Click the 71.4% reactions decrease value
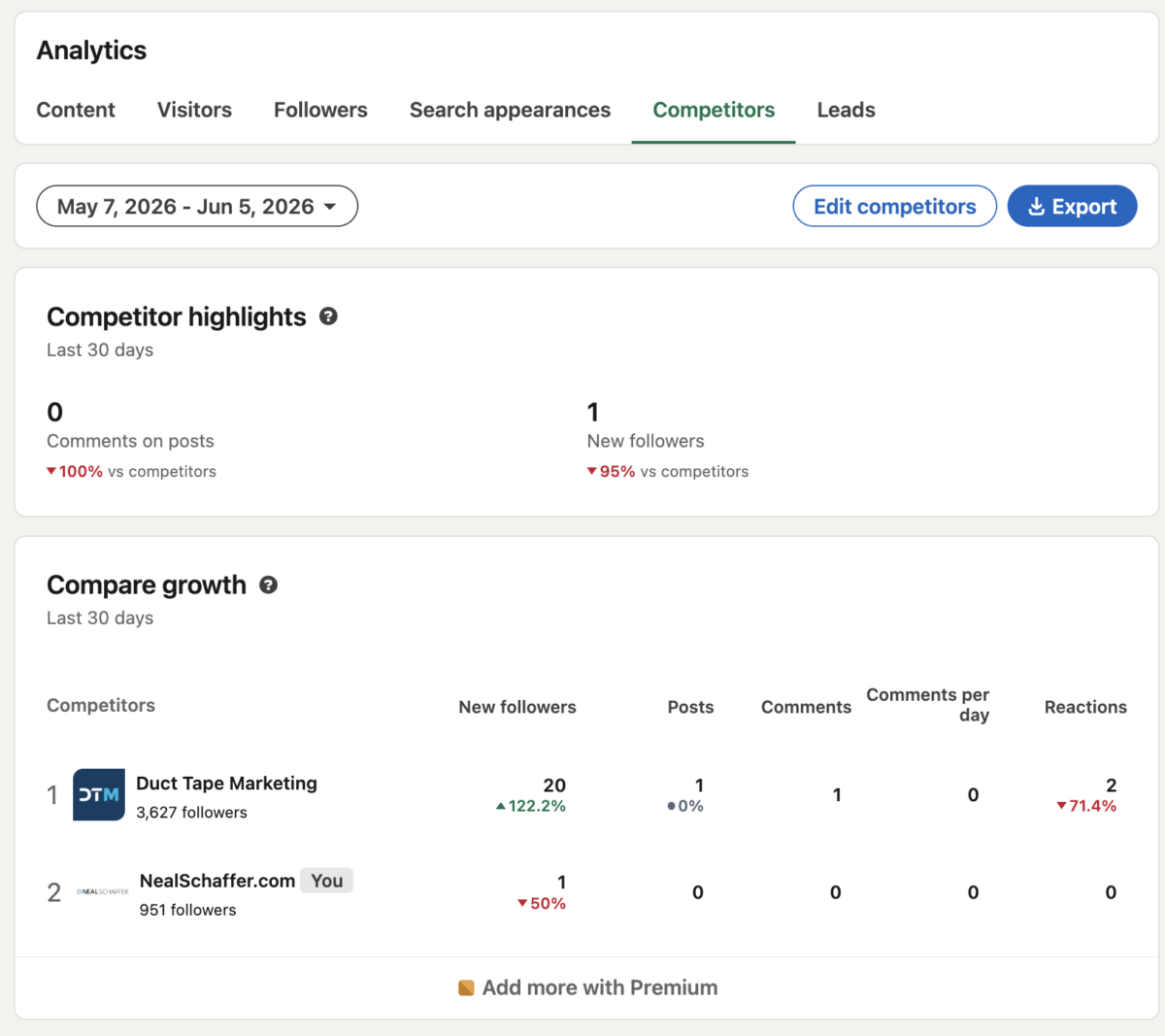Screen dimensions: 1165x1036 (x=1086, y=806)
